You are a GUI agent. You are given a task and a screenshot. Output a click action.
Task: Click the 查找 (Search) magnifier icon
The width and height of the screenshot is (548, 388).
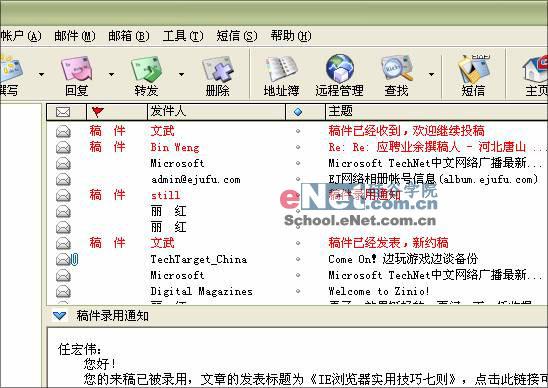(x=397, y=68)
